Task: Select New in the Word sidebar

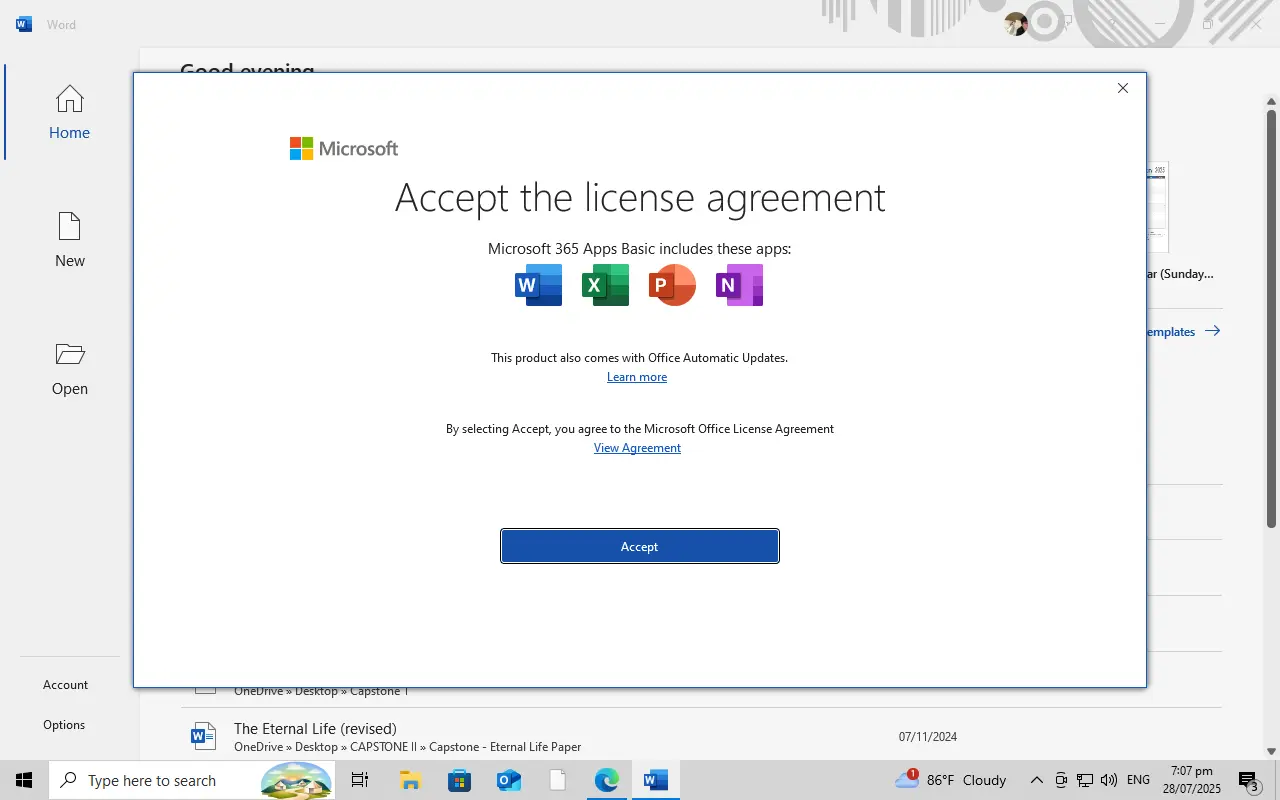Action: point(69,240)
